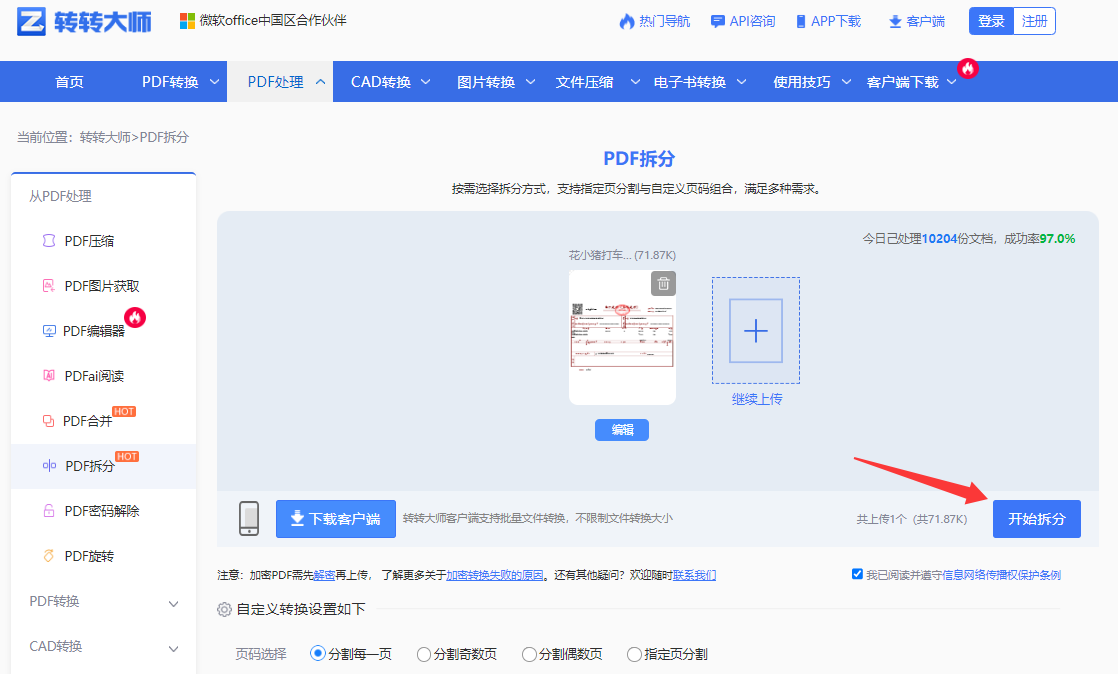Click the 登录 button

991,21
